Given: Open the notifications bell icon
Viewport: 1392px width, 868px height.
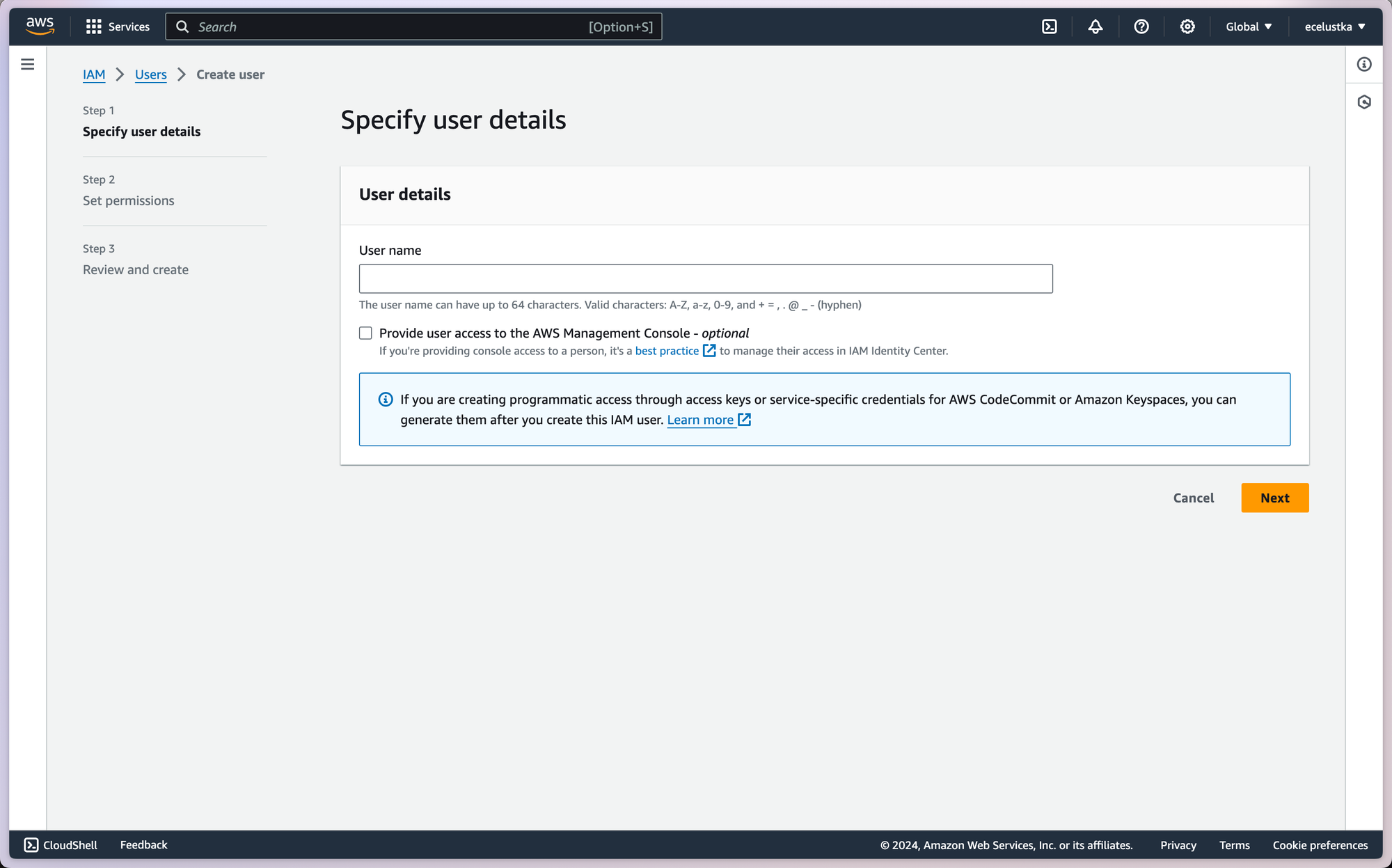Looking at the screenshot, I should (x=1095, y=26).
